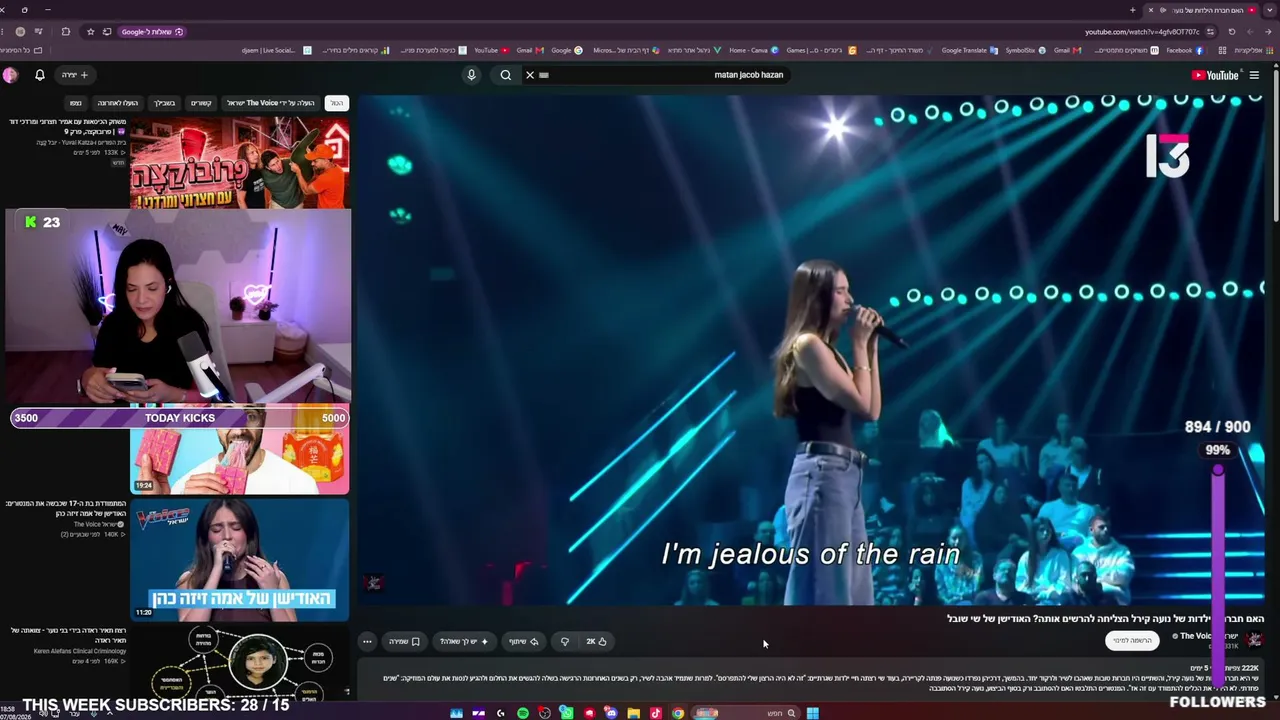The image size is (1280, 720).
Task: Like the video (2K thumbs up)
Action: 597,642
